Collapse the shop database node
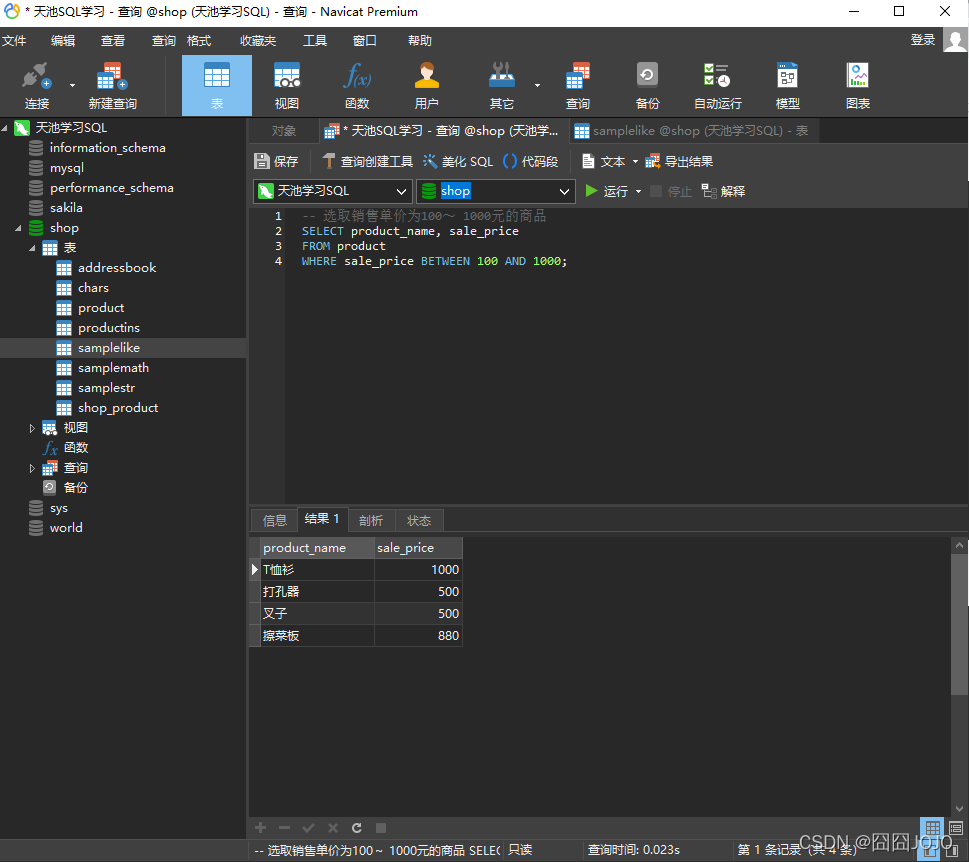969x862 pixels. [18, 228]
